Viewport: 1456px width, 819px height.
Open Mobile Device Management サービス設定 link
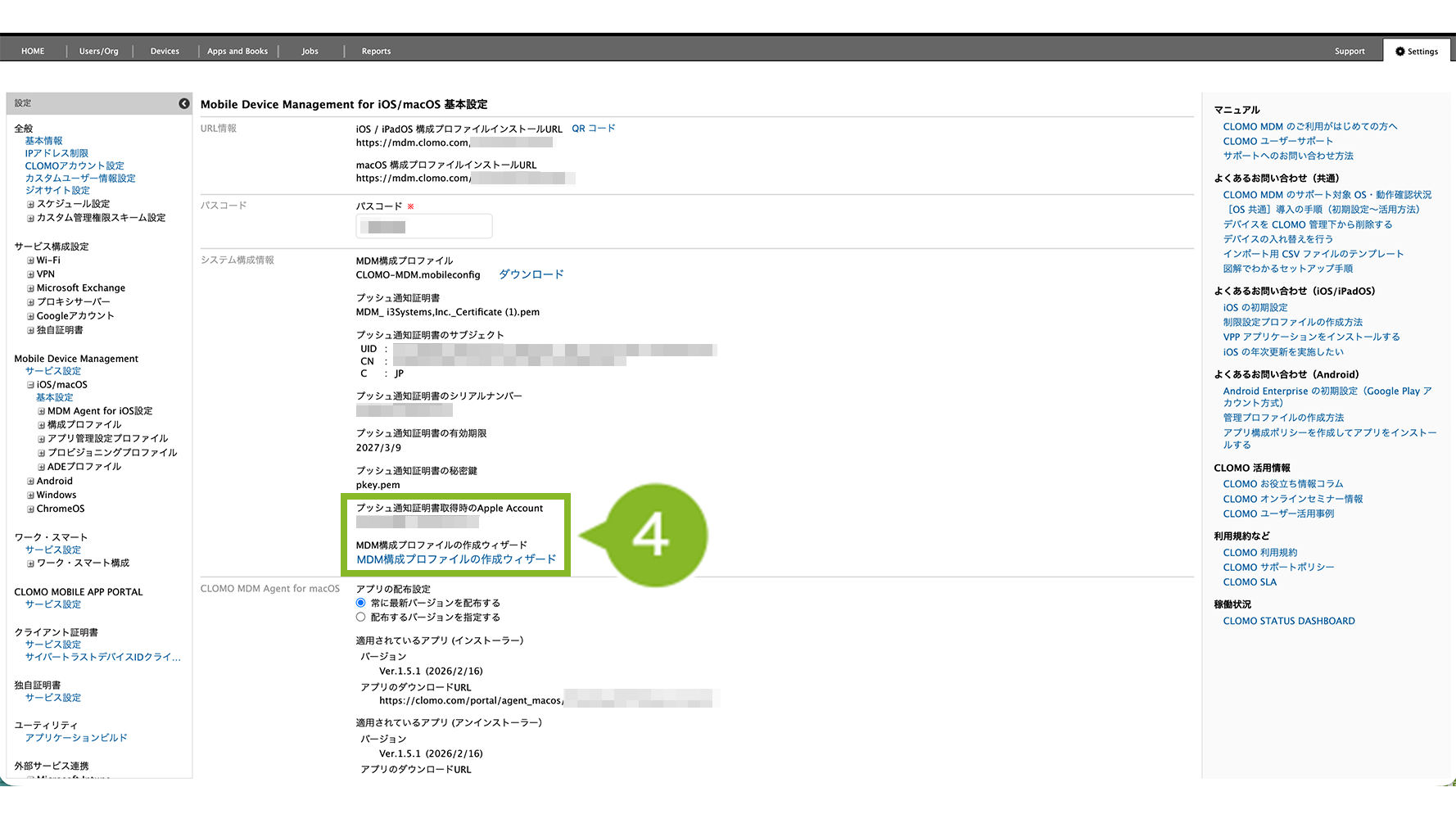53,371
